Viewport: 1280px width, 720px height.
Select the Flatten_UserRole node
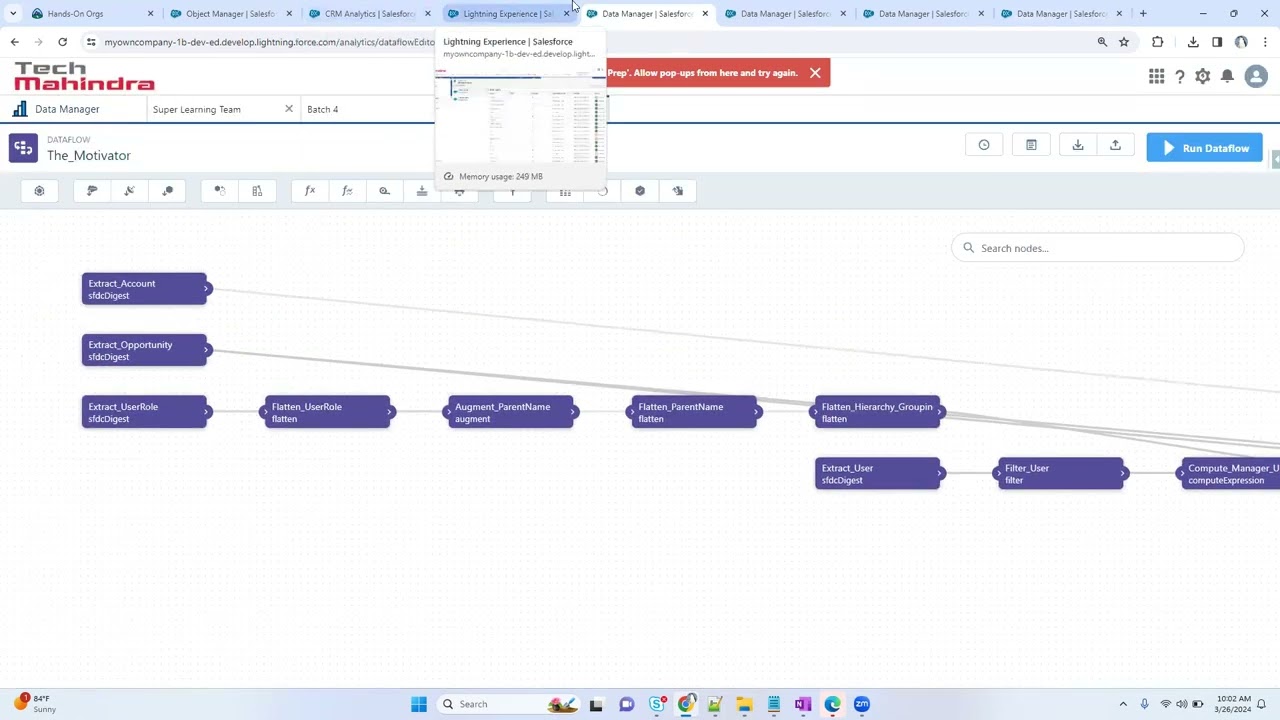point(329,412)
